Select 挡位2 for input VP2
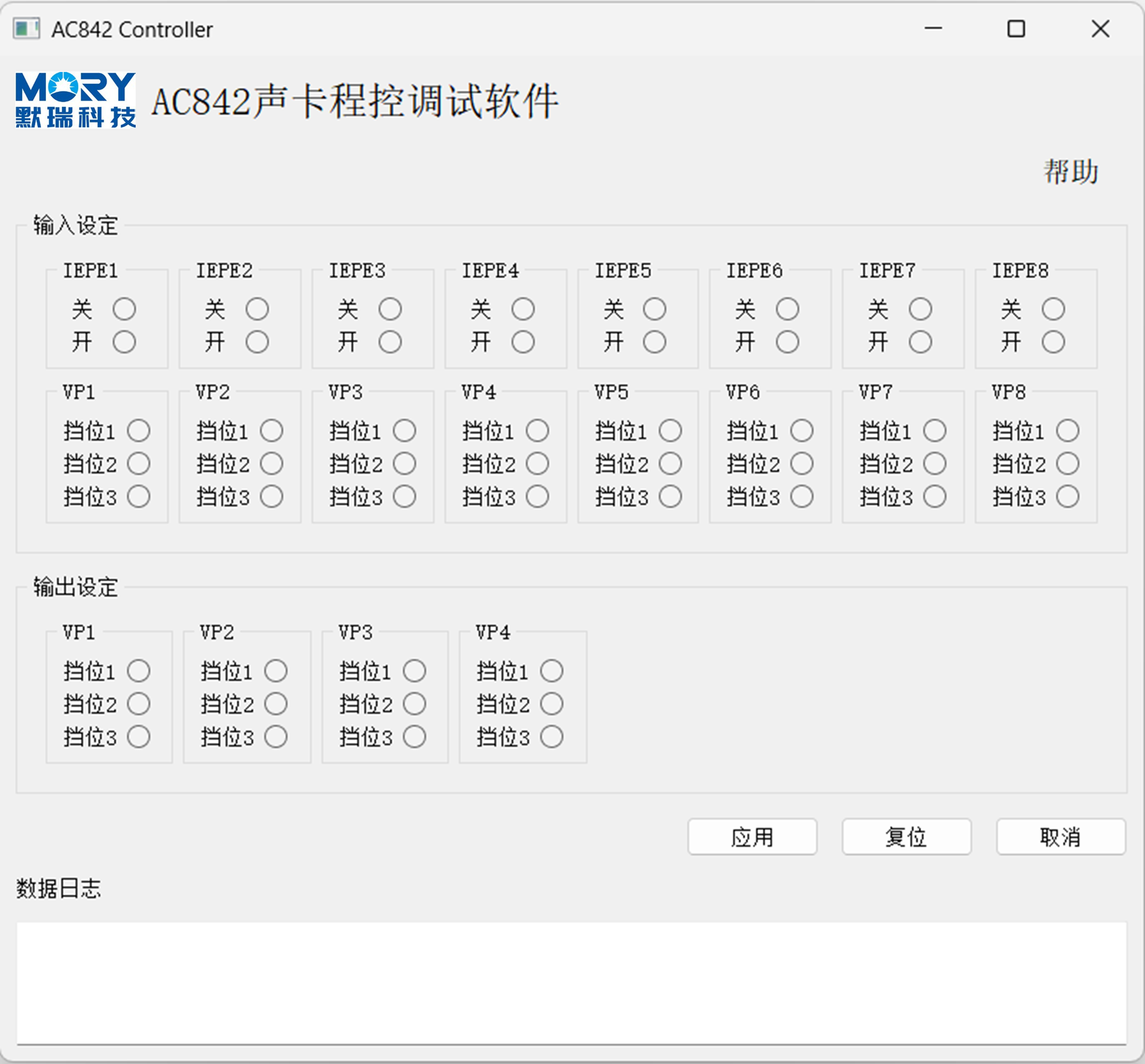This screenshot has width=1145, height=1064. point(271,464)
